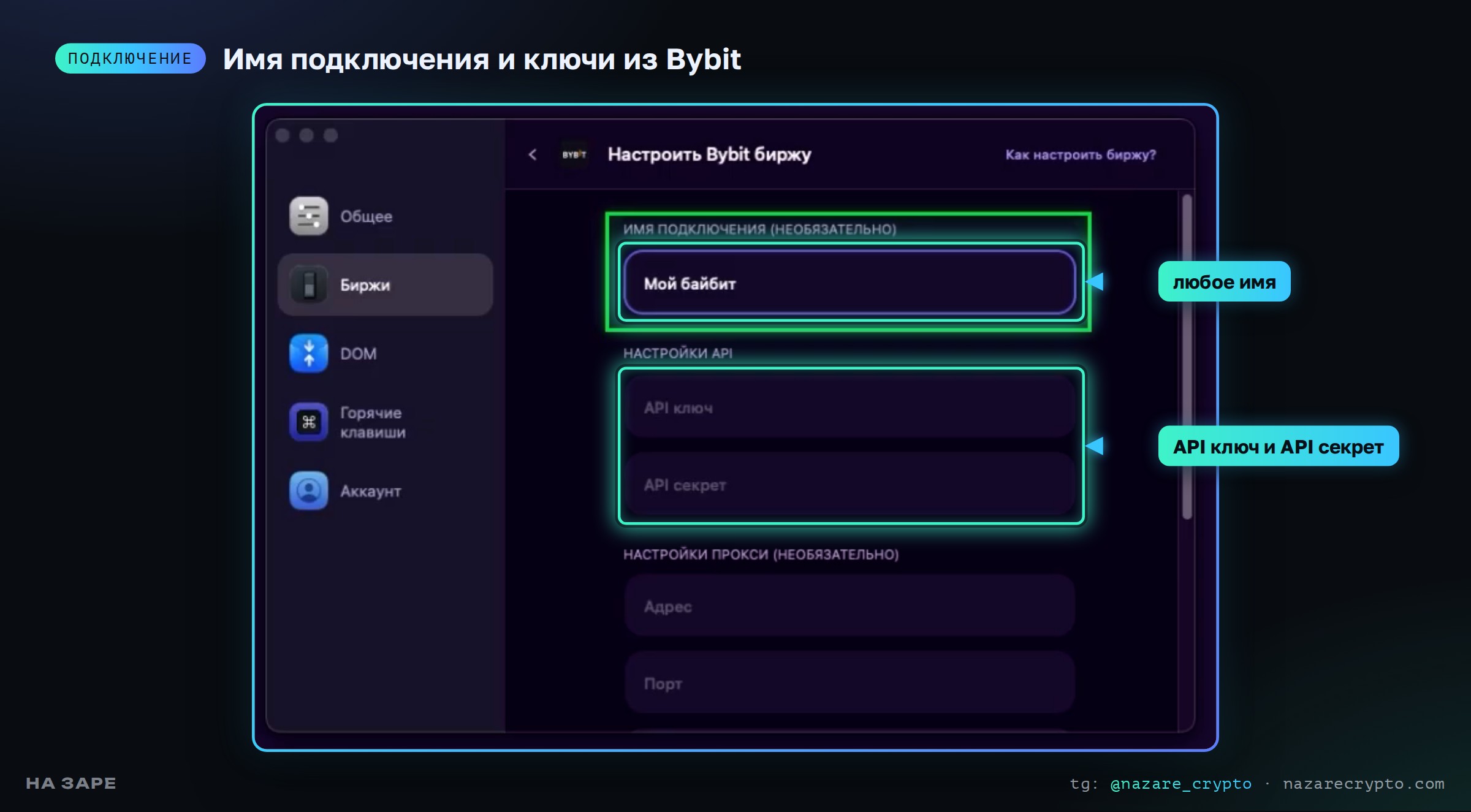1471x812 pixels.
Task: Click the НАСТРОЙКИ API section label
Action: (677, 353)
